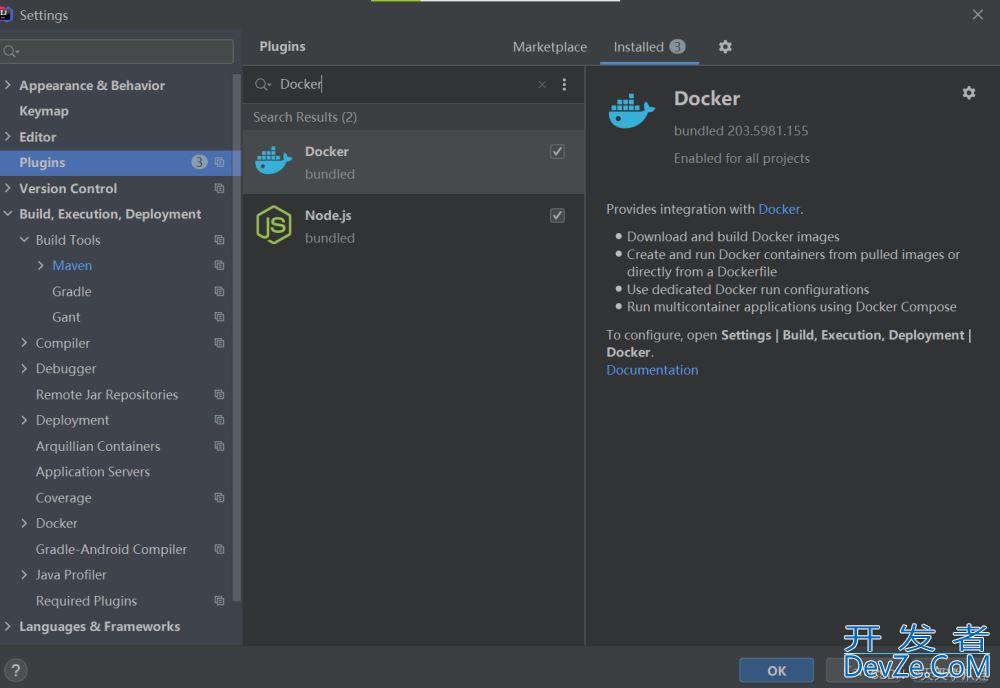
Task: Expand the Docker settings node
Action: 24,523
